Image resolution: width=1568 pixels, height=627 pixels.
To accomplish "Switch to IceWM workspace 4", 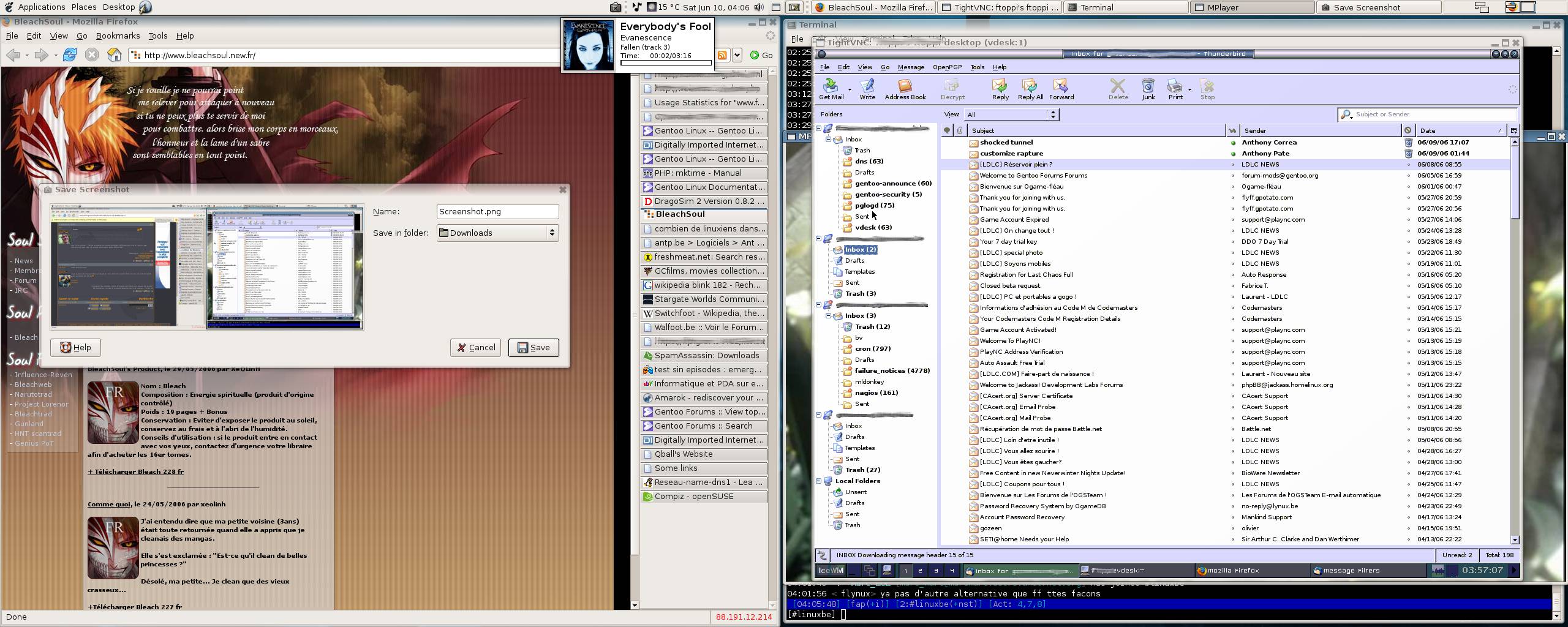I will [951, 571].
